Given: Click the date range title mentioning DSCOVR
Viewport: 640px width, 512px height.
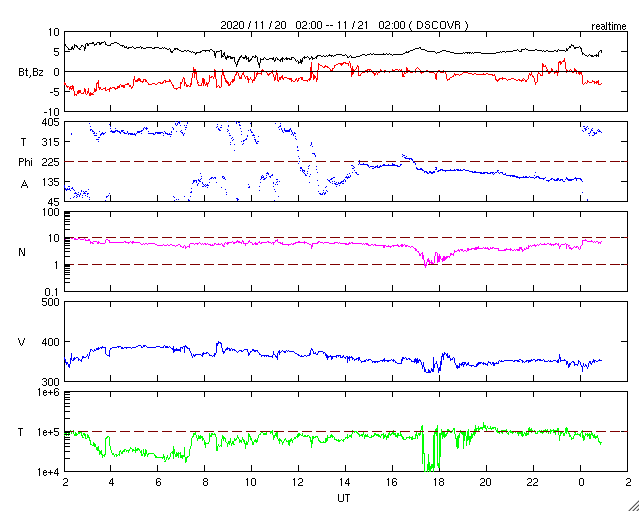Looking at the screenshot, I should pos(344,25).
